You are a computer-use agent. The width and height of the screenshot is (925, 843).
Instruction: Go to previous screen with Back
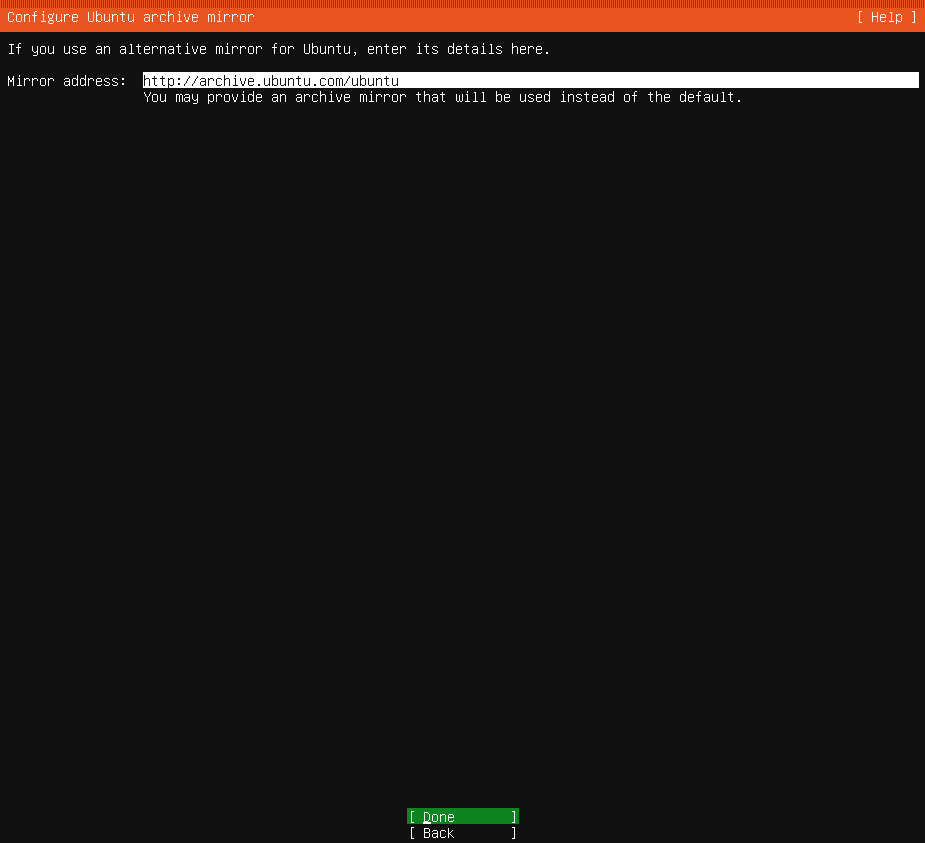[462, 832]
